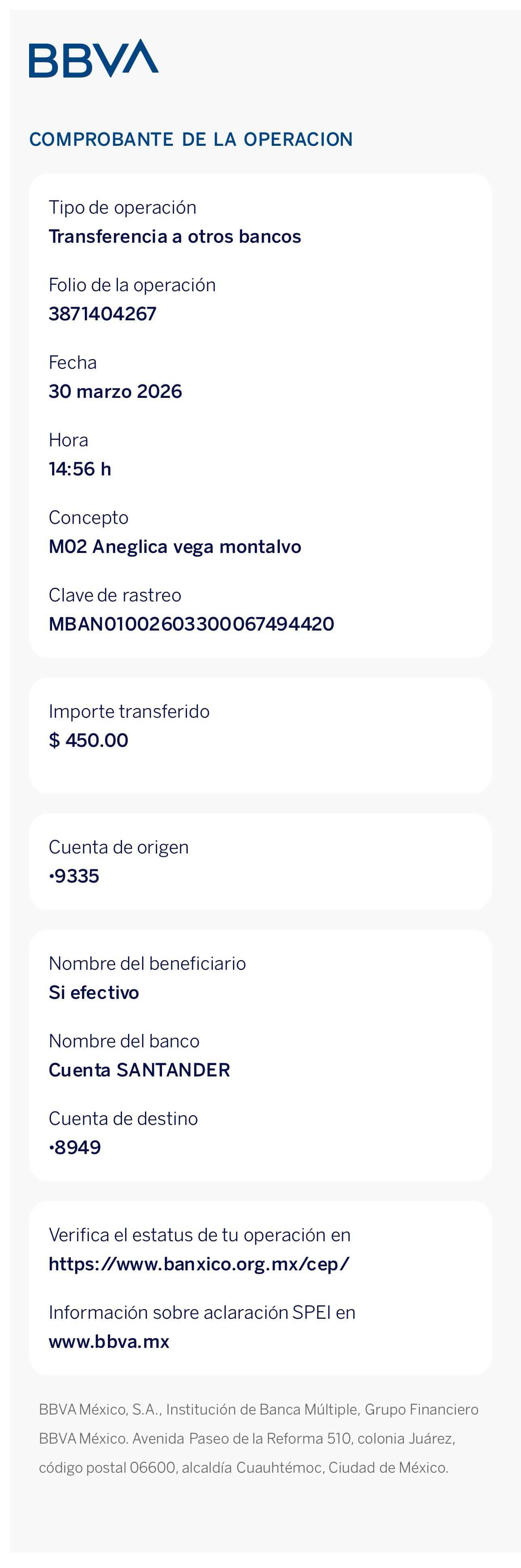Select beneficiary name Si efectivo

94,992
